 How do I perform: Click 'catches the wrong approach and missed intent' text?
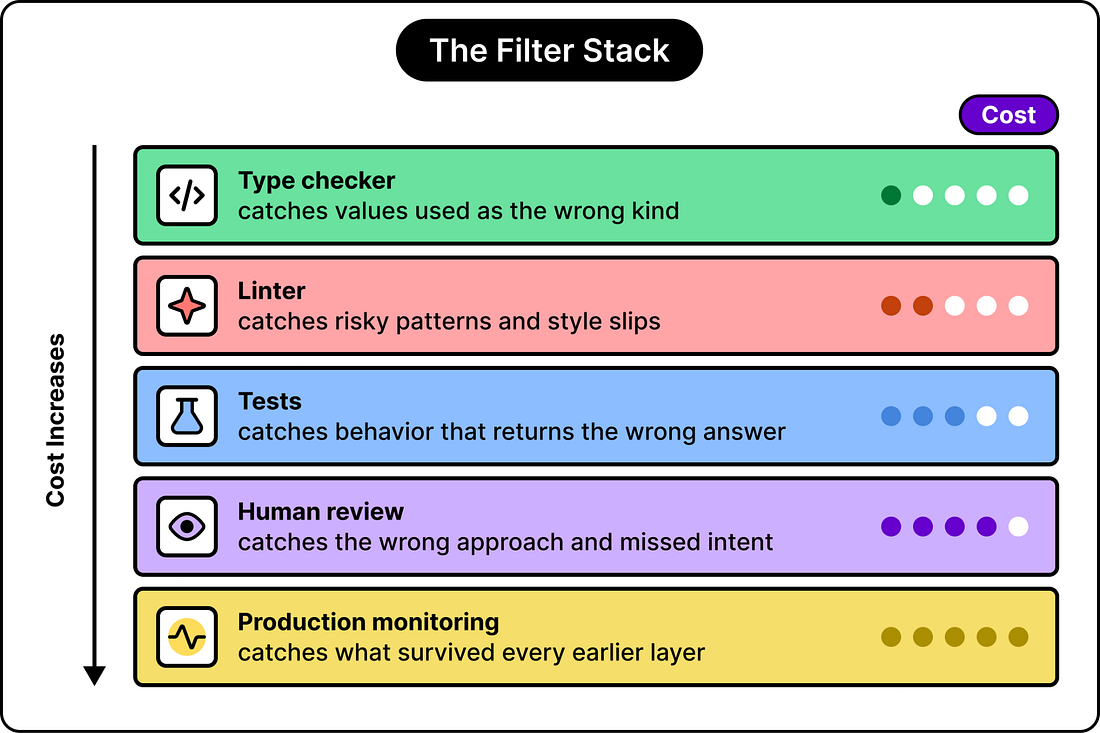(x=505, y=542)
